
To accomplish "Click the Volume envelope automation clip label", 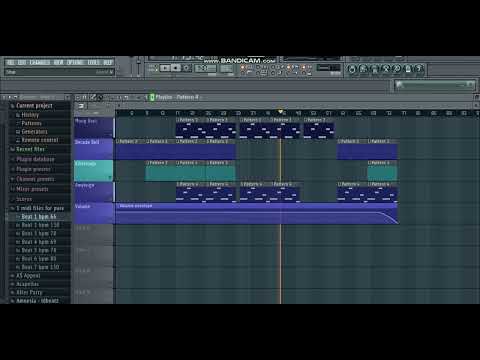I will 136,206.
